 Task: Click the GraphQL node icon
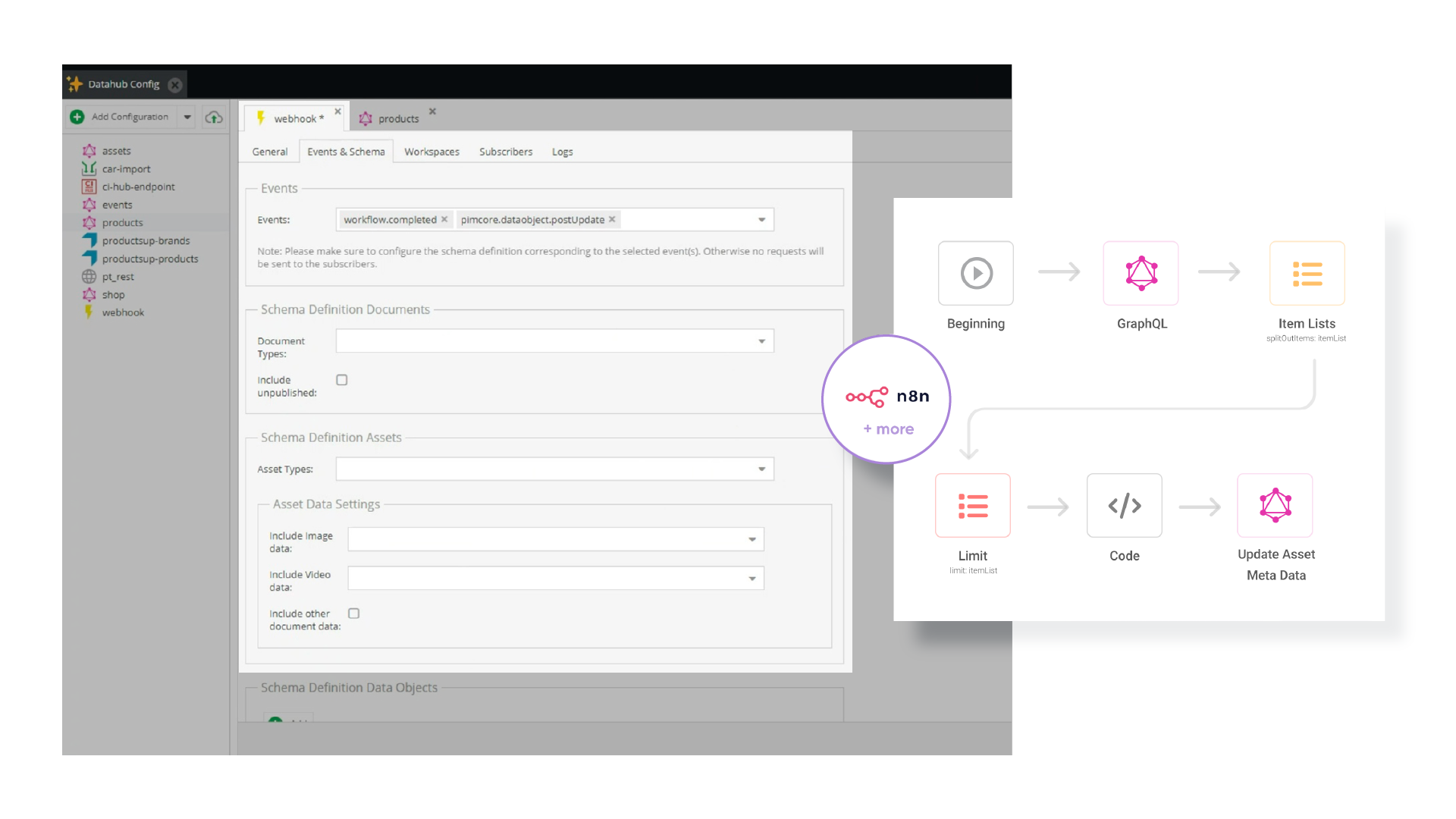tap(1141, 273)
